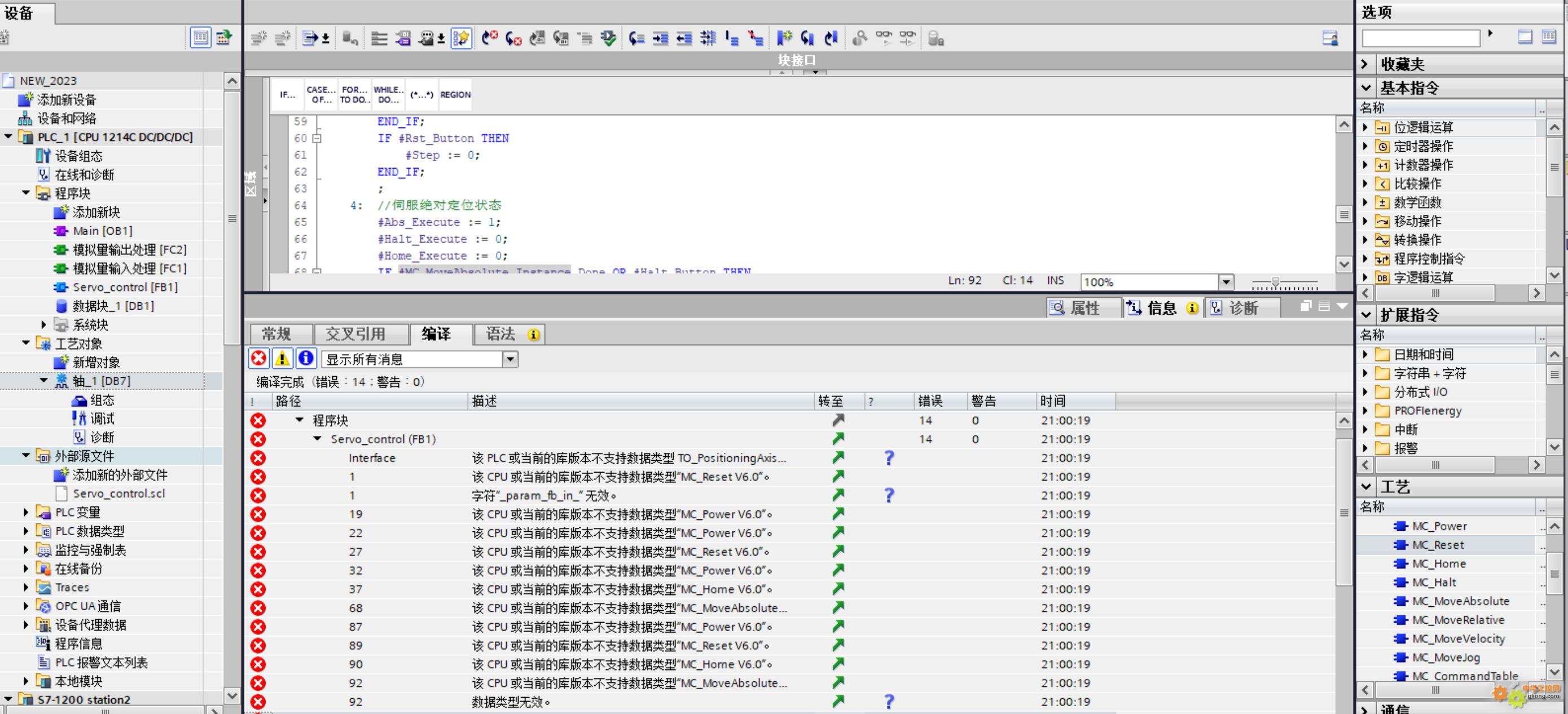This screenshot has width=1568, height=714.
Task: Open the 属性 inspector tab
Action: [1084, 308]
